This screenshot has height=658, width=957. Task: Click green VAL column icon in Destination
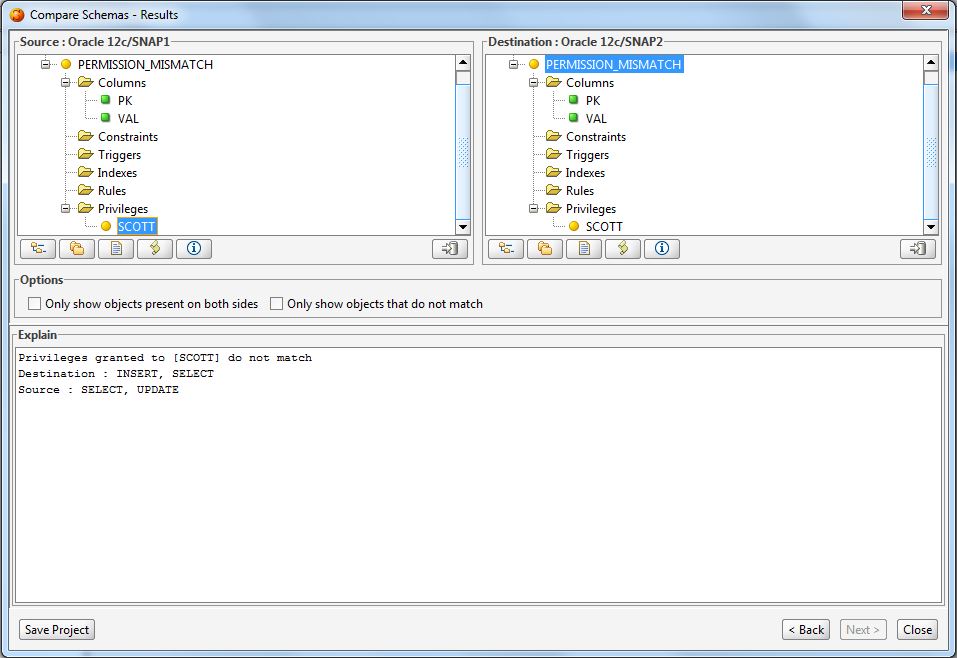(x=574, y=118)
